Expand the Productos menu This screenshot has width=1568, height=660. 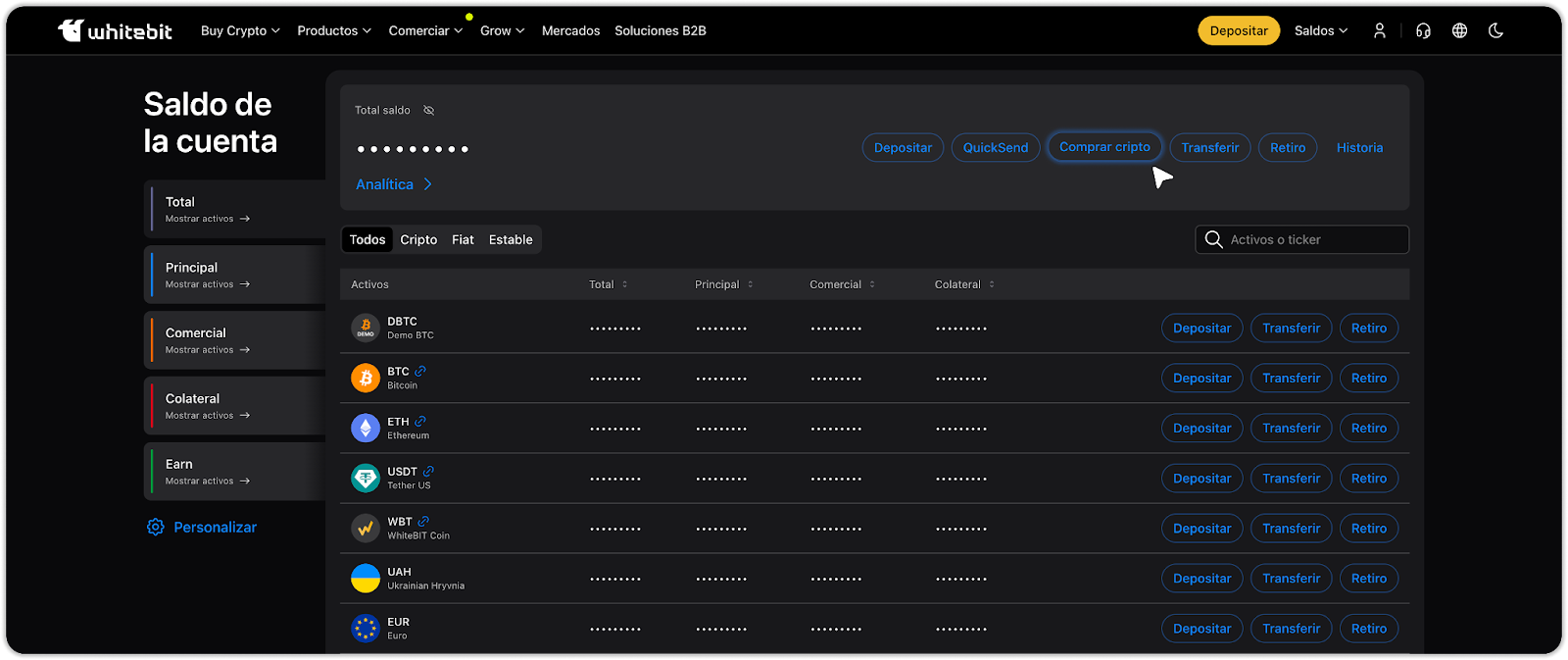click(x=334, y=30)
